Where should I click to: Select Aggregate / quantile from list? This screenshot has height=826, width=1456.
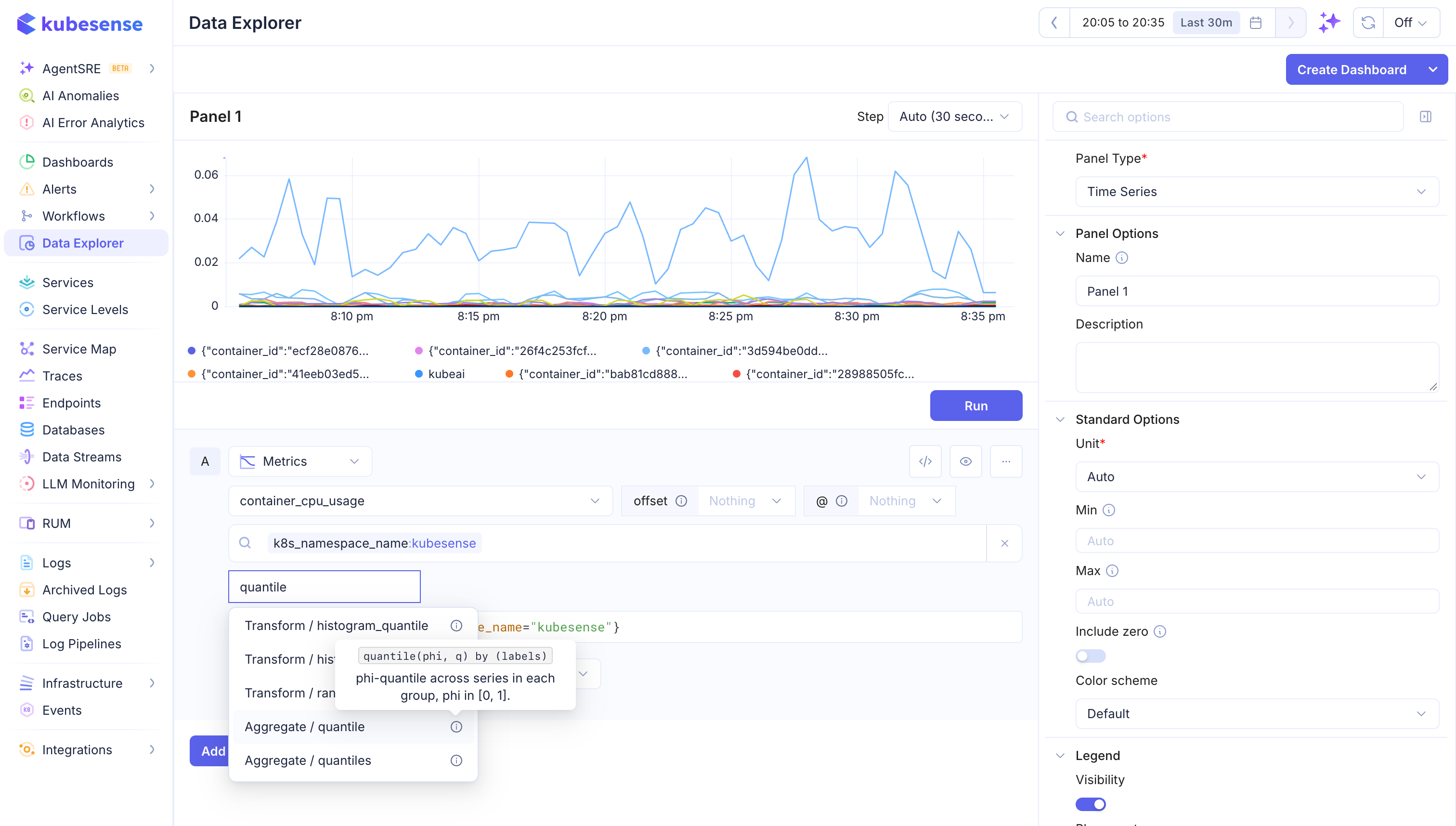(352, 727)
